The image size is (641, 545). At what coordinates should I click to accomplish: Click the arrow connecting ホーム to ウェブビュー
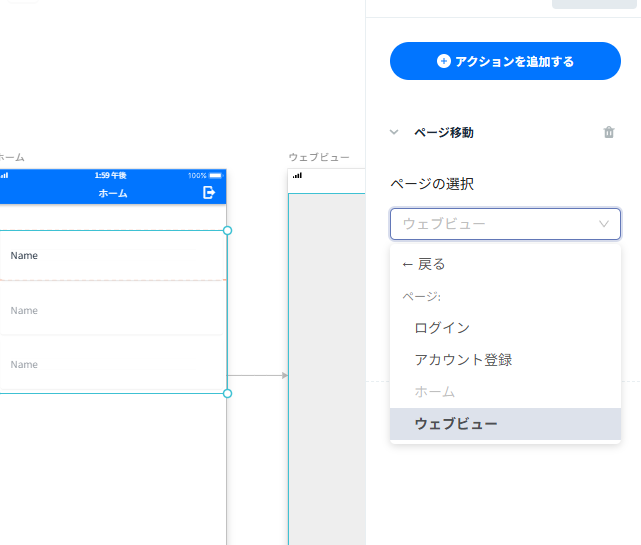257,375
